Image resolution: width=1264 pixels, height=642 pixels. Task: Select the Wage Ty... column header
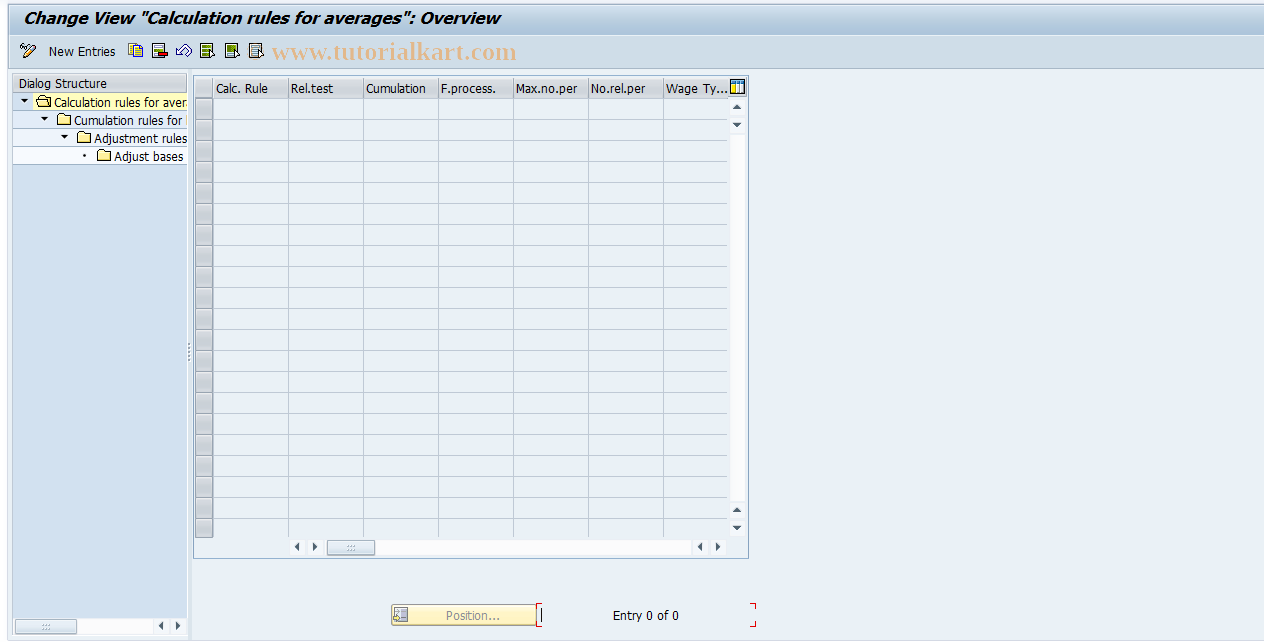696,88
